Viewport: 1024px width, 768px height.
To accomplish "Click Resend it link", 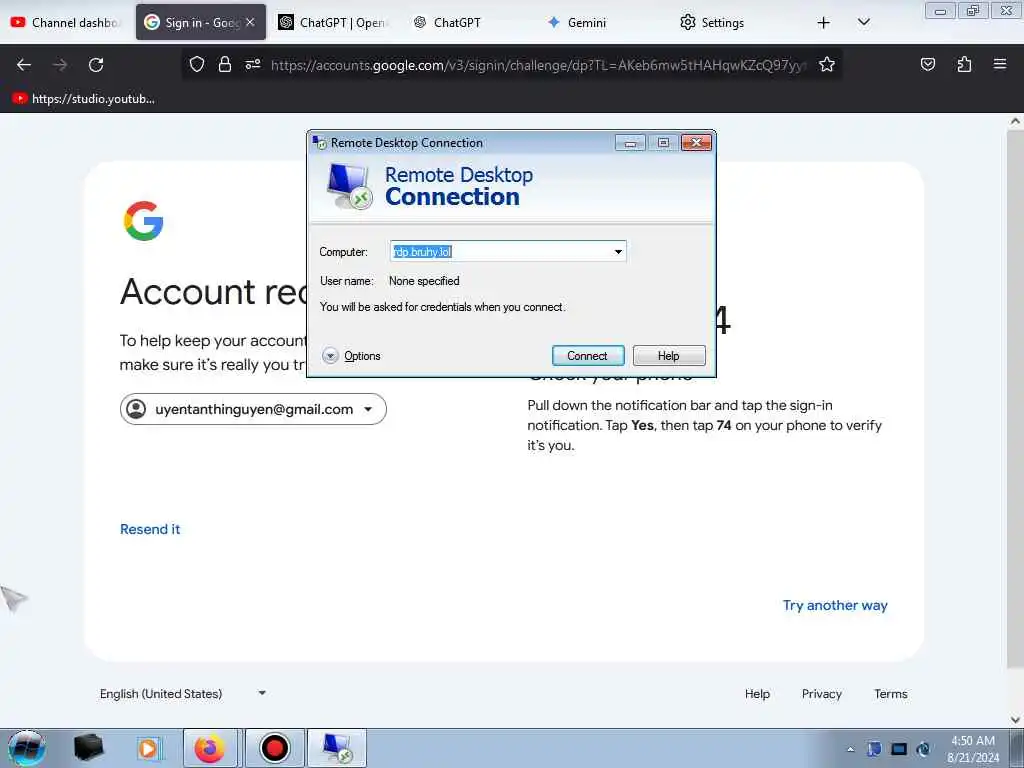I will (150, 530).
